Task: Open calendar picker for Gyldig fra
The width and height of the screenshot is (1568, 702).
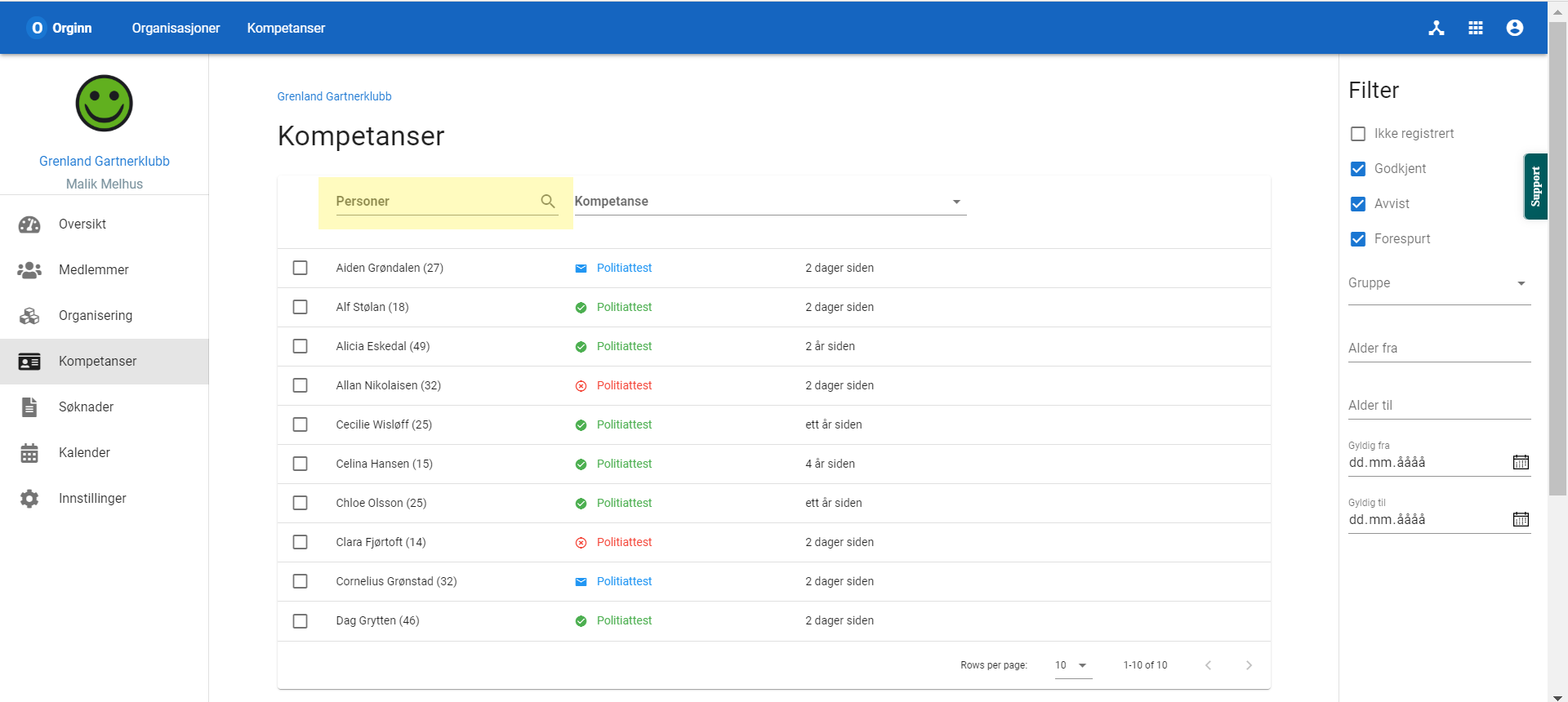Action: tap(1521, 462)
